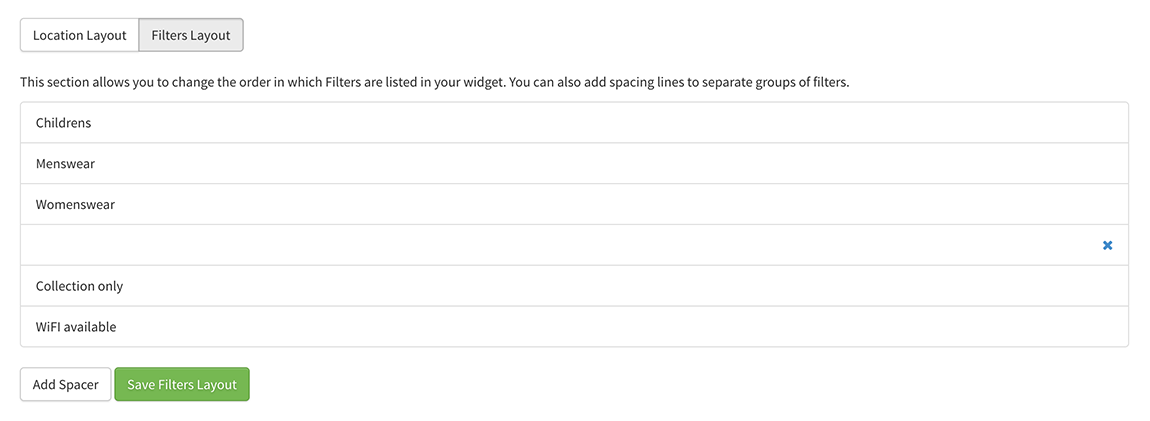Click the Childrens text label

63,122
